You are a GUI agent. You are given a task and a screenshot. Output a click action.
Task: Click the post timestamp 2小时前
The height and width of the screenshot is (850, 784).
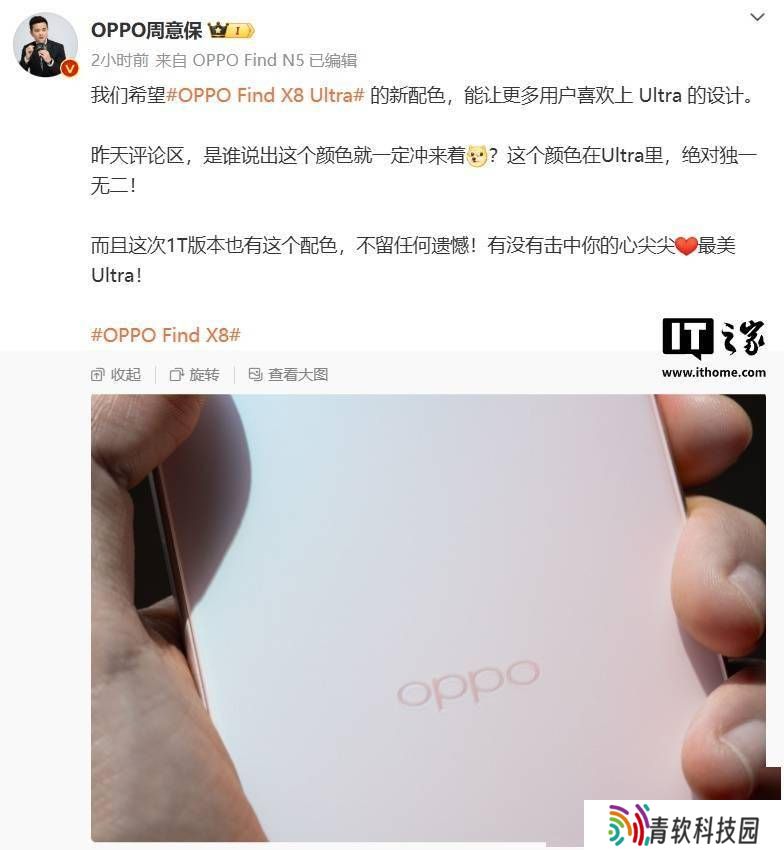click(120, 60)
